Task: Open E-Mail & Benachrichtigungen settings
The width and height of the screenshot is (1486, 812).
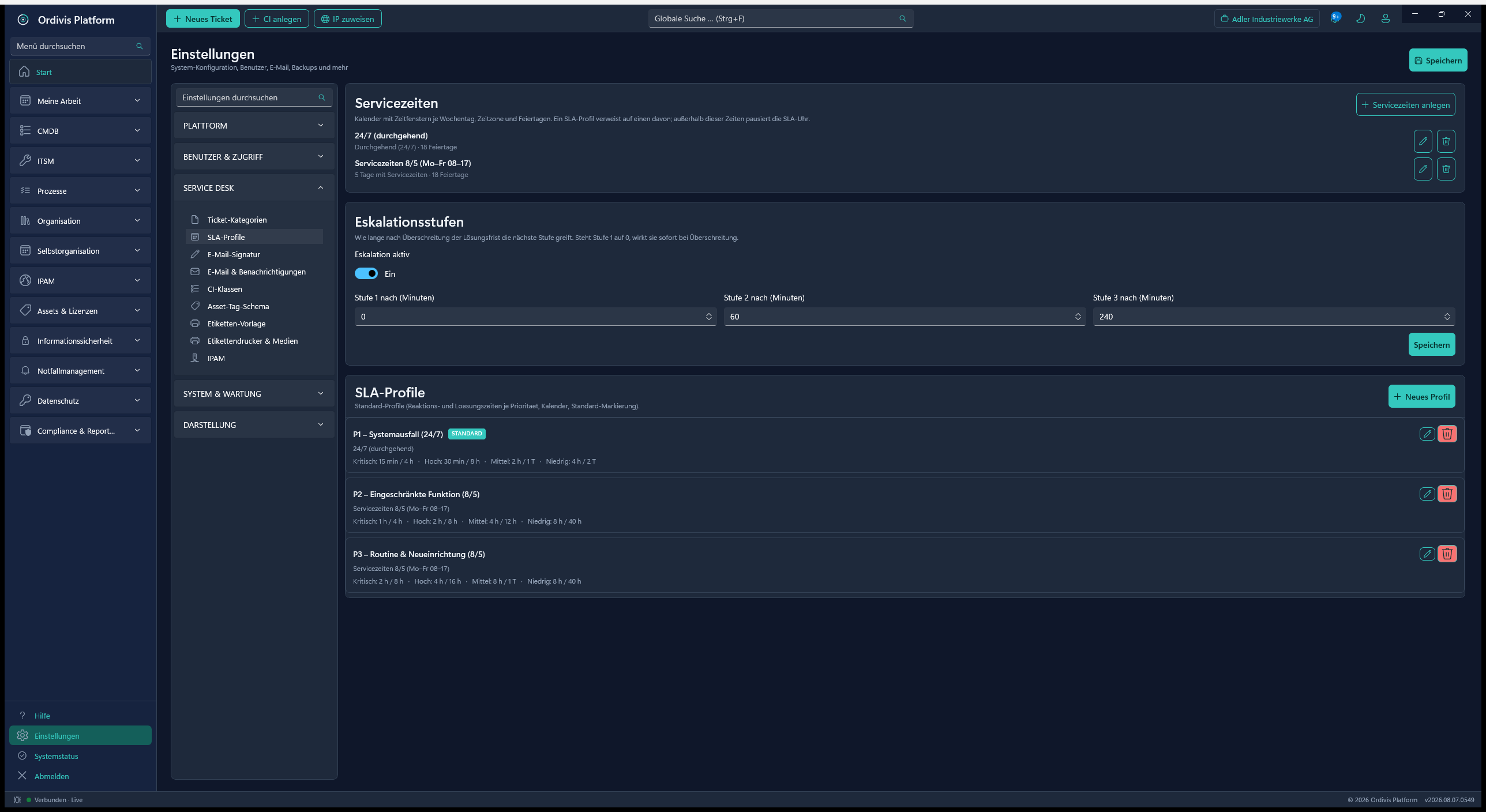Action: 254,272
